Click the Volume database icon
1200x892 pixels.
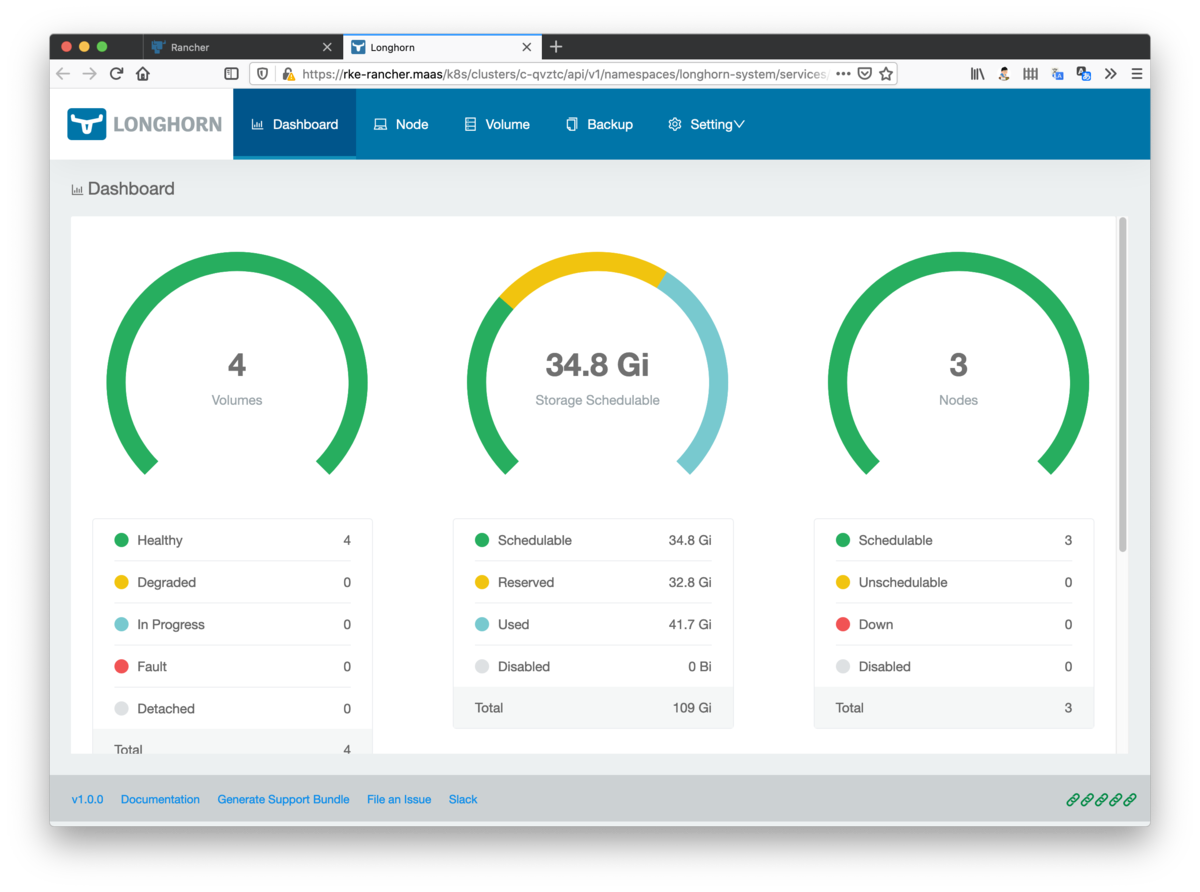(x=470, y=124)
